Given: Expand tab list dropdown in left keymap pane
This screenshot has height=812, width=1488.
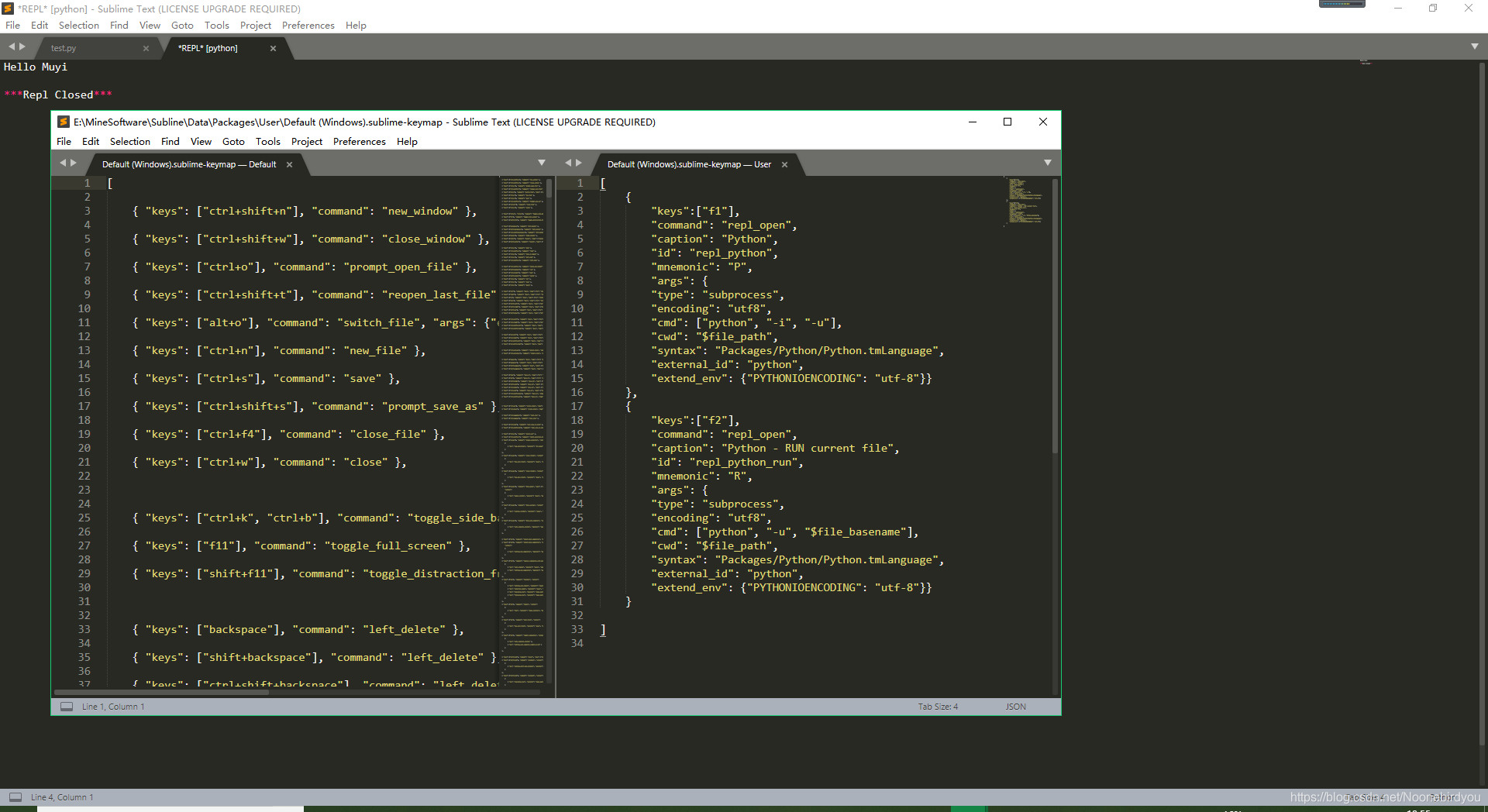Looking at the screenshot, I should (x=542, y=163).
